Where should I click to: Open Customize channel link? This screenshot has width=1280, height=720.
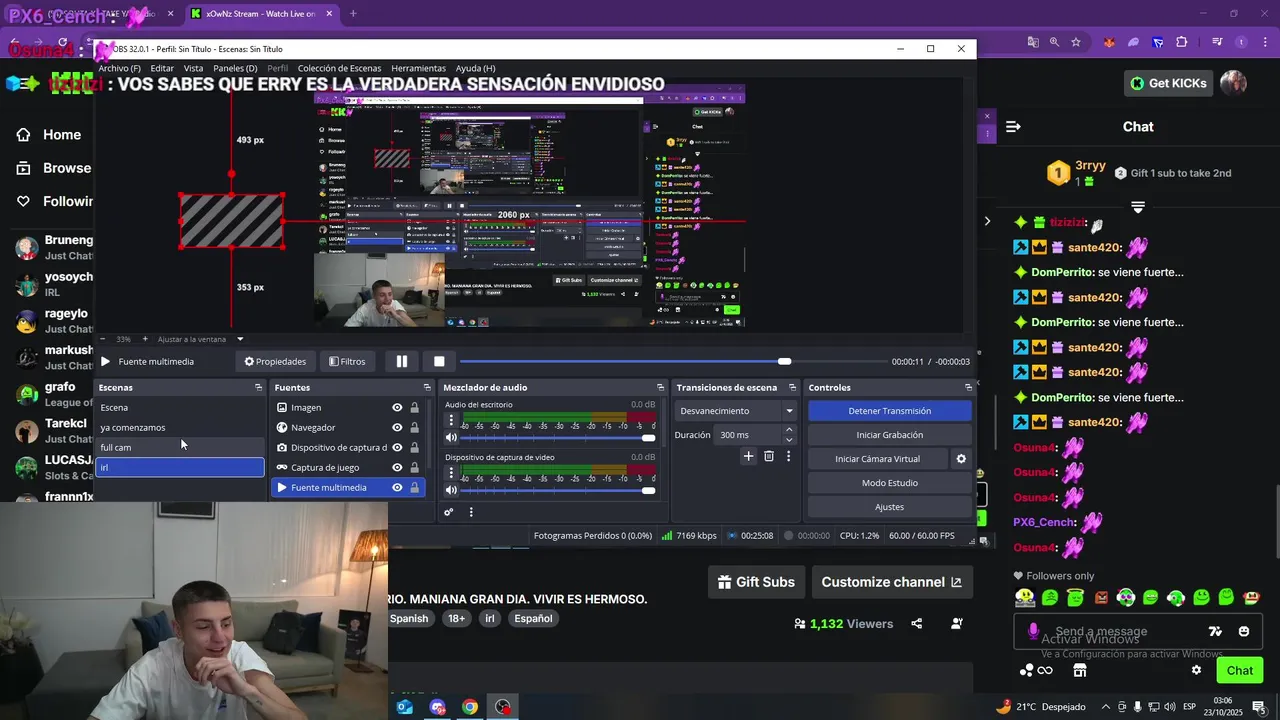click(x=891, y=582)
